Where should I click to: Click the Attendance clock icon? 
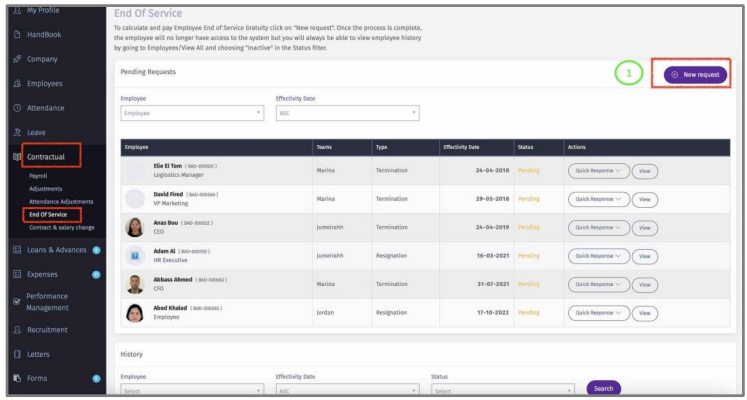(x=17, y=108)
